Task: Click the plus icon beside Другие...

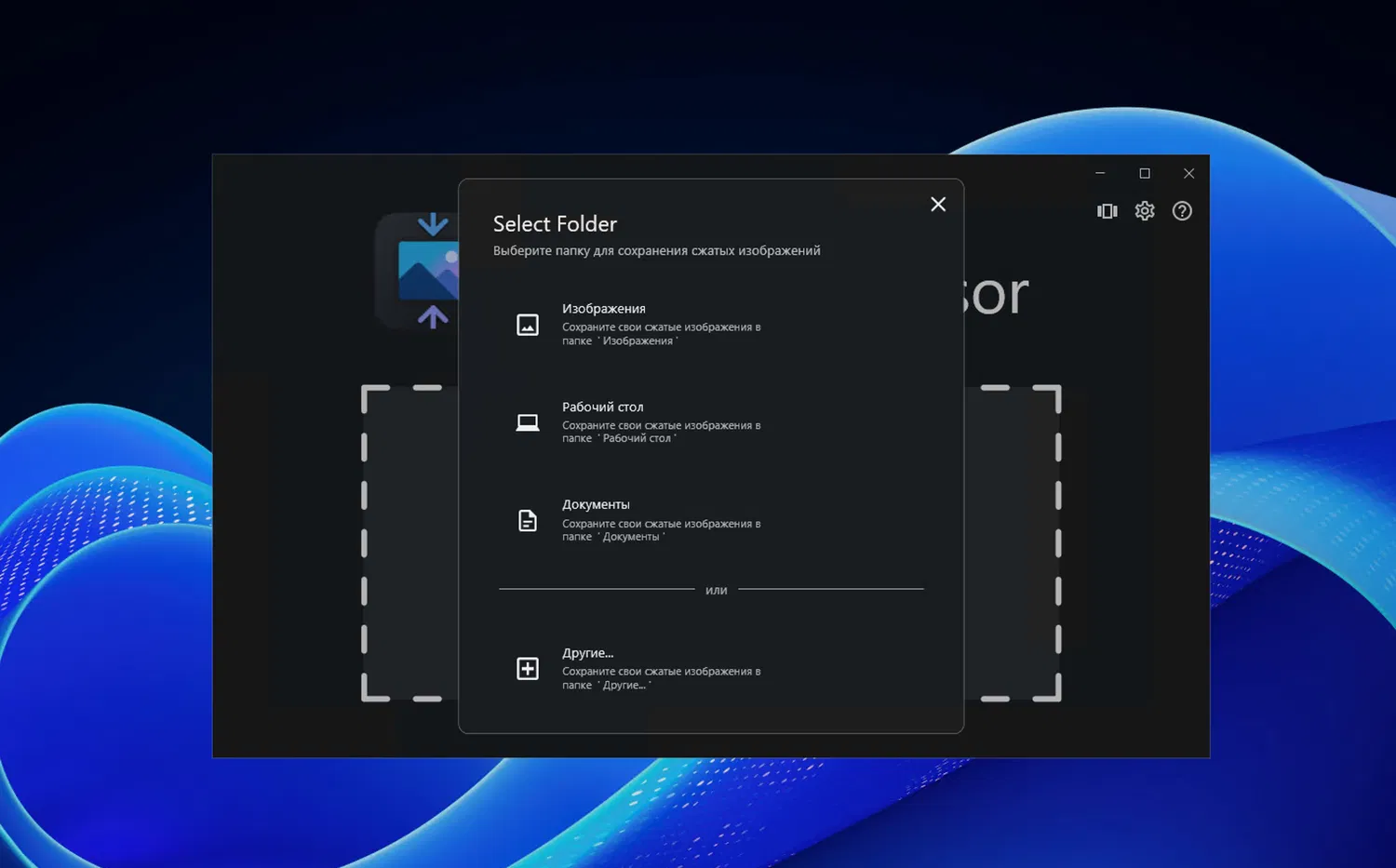Action: 528,668
